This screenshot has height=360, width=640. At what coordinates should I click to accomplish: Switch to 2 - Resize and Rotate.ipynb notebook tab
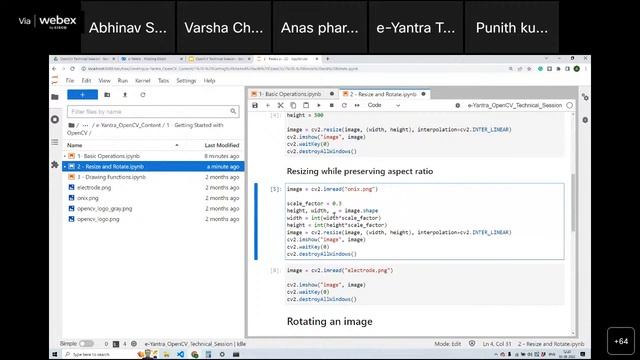383,94
